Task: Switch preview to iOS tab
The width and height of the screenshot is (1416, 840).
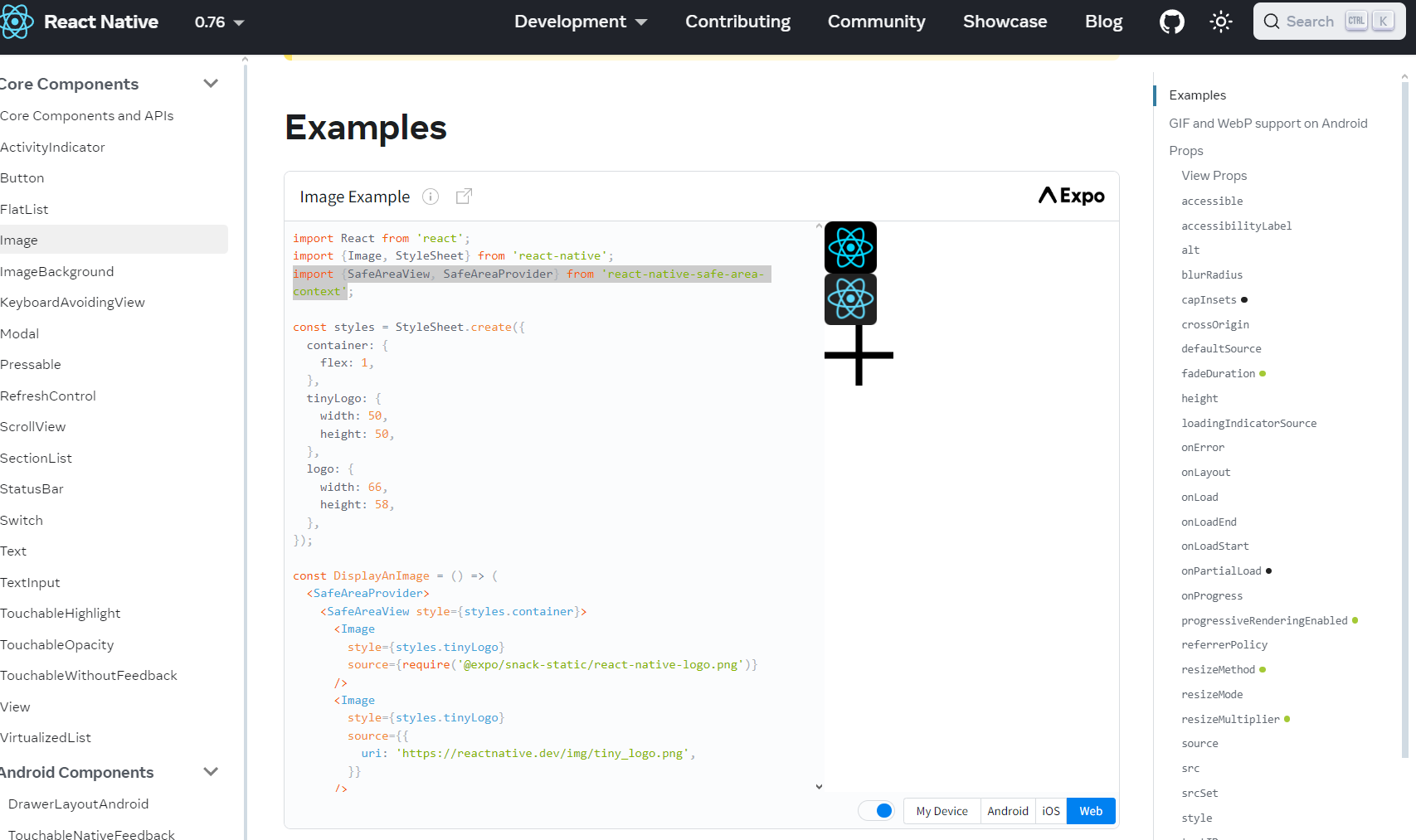Action: coord(1051,811)
